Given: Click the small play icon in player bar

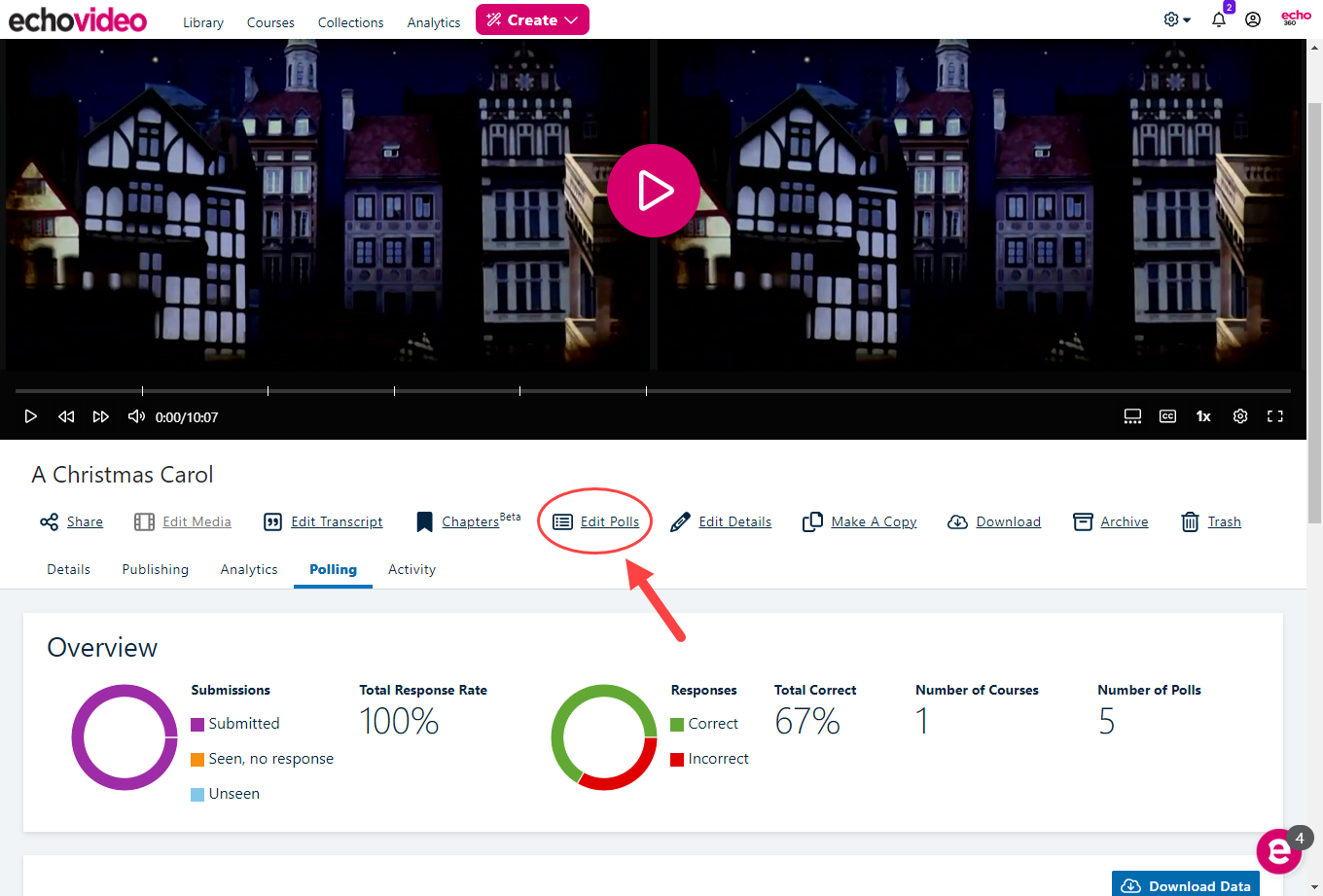Looking at the screenshot, I should click(x=31, y=416).
